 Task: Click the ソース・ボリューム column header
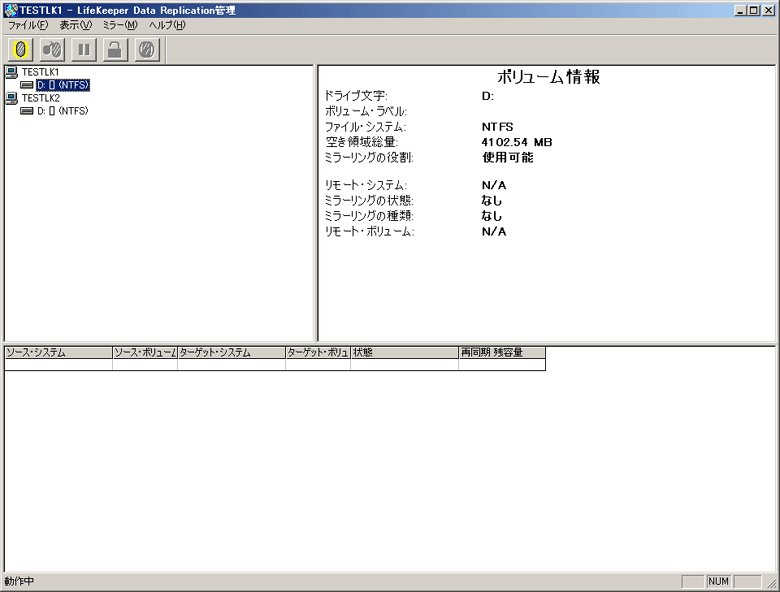click(x=145, y=353)
